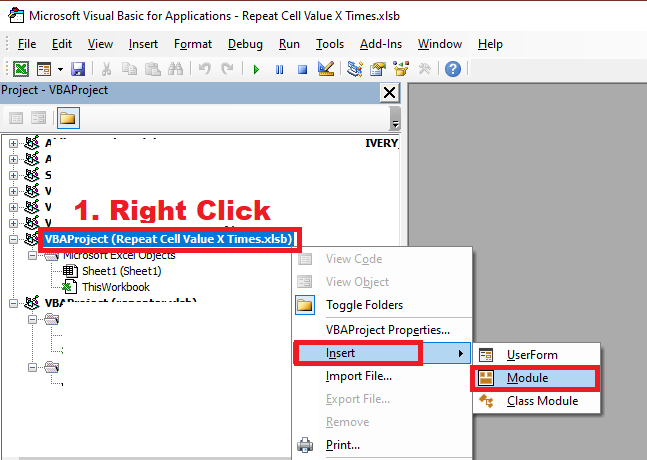Open the Debug menu
647x460 pixels.
pos(245,44)
